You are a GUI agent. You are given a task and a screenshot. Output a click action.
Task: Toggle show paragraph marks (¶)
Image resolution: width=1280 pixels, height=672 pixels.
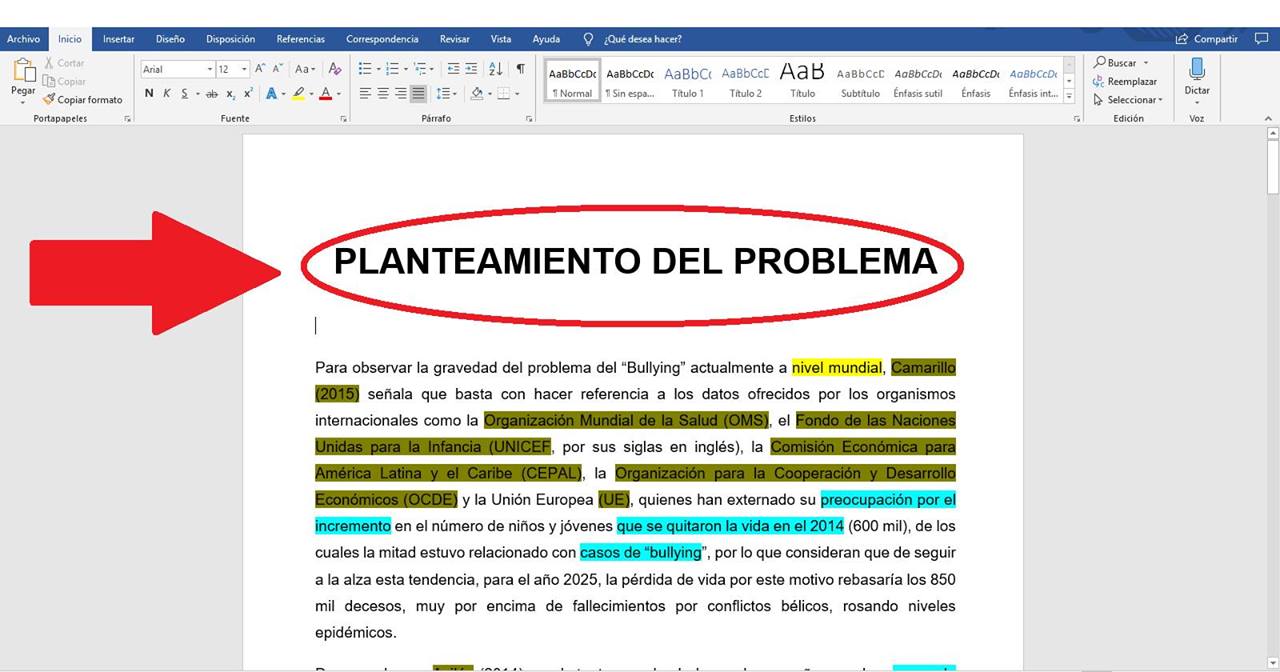point(520,69)
